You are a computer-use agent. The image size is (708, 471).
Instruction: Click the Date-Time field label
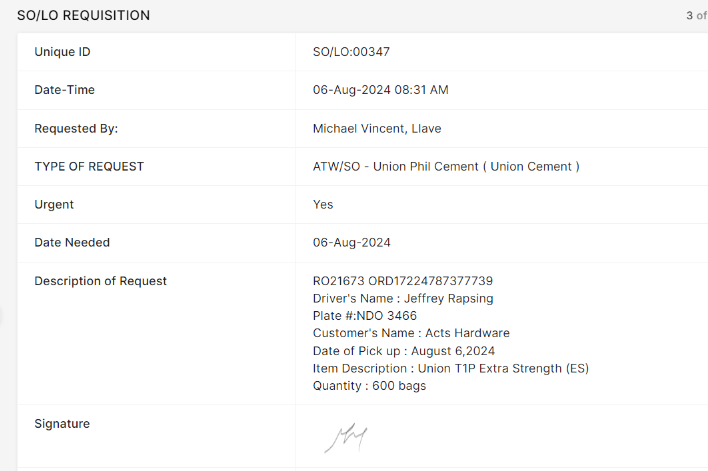pyautogui.click(x=65, y=90)
